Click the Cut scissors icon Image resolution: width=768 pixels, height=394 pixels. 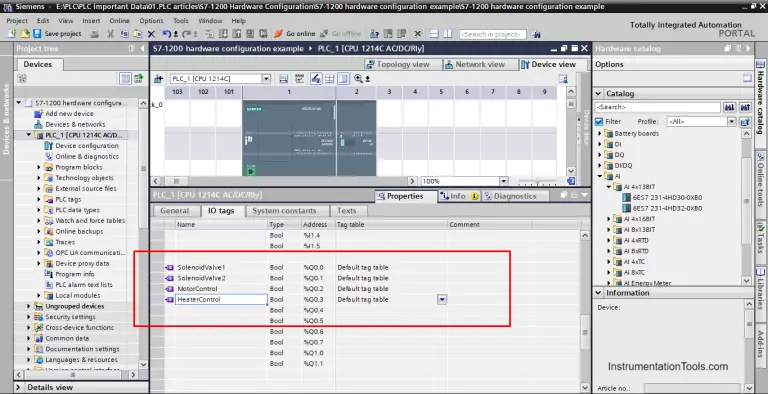coord(111,34)
